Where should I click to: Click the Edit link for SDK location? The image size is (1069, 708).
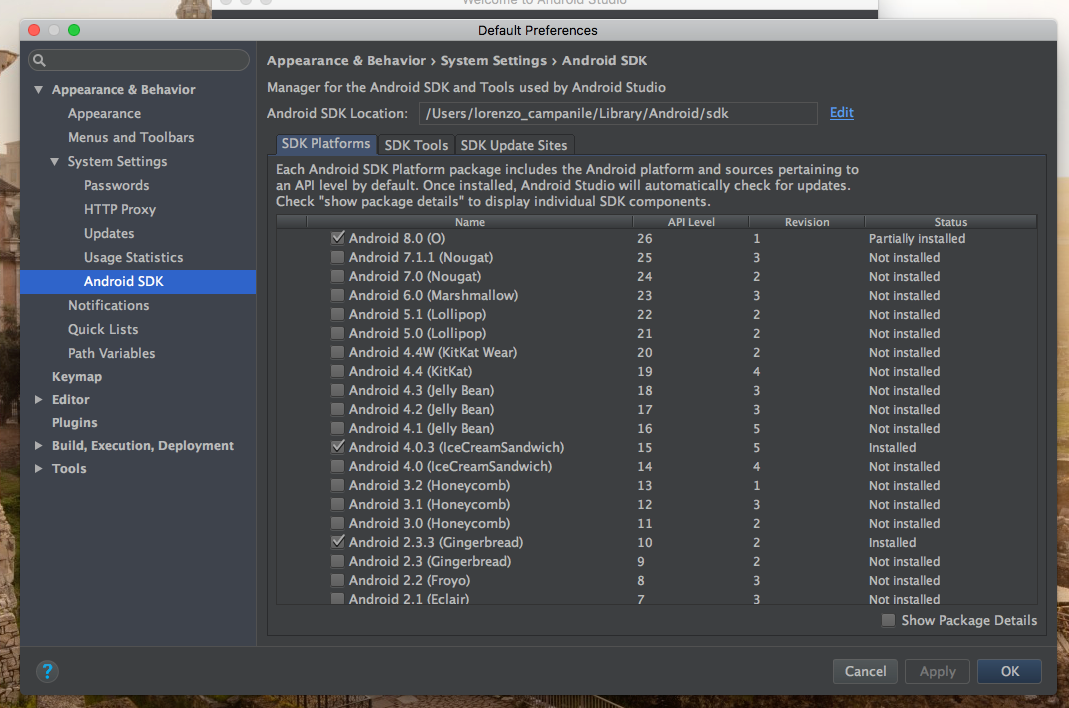coord(841,113)
